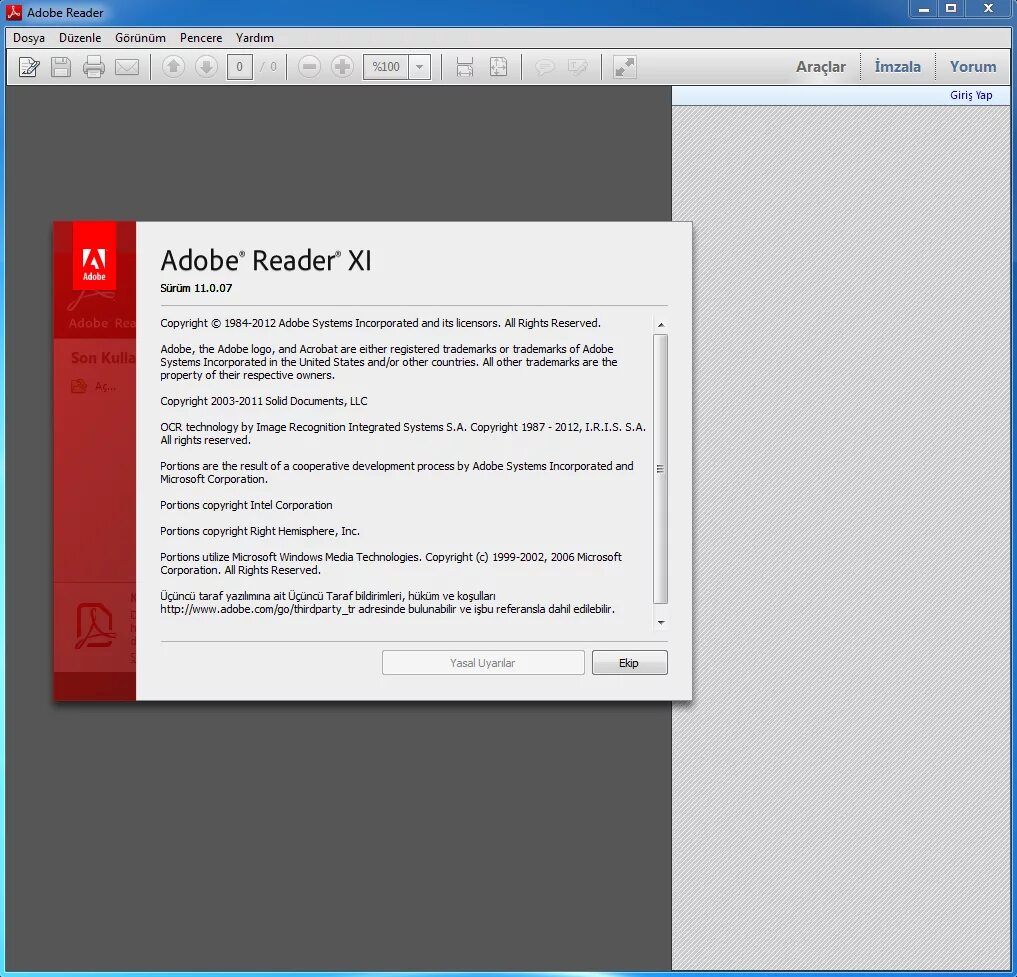This screenshot has width=1017, height=977.
Task: Open the Dosya menu
Action: point(29,38)
